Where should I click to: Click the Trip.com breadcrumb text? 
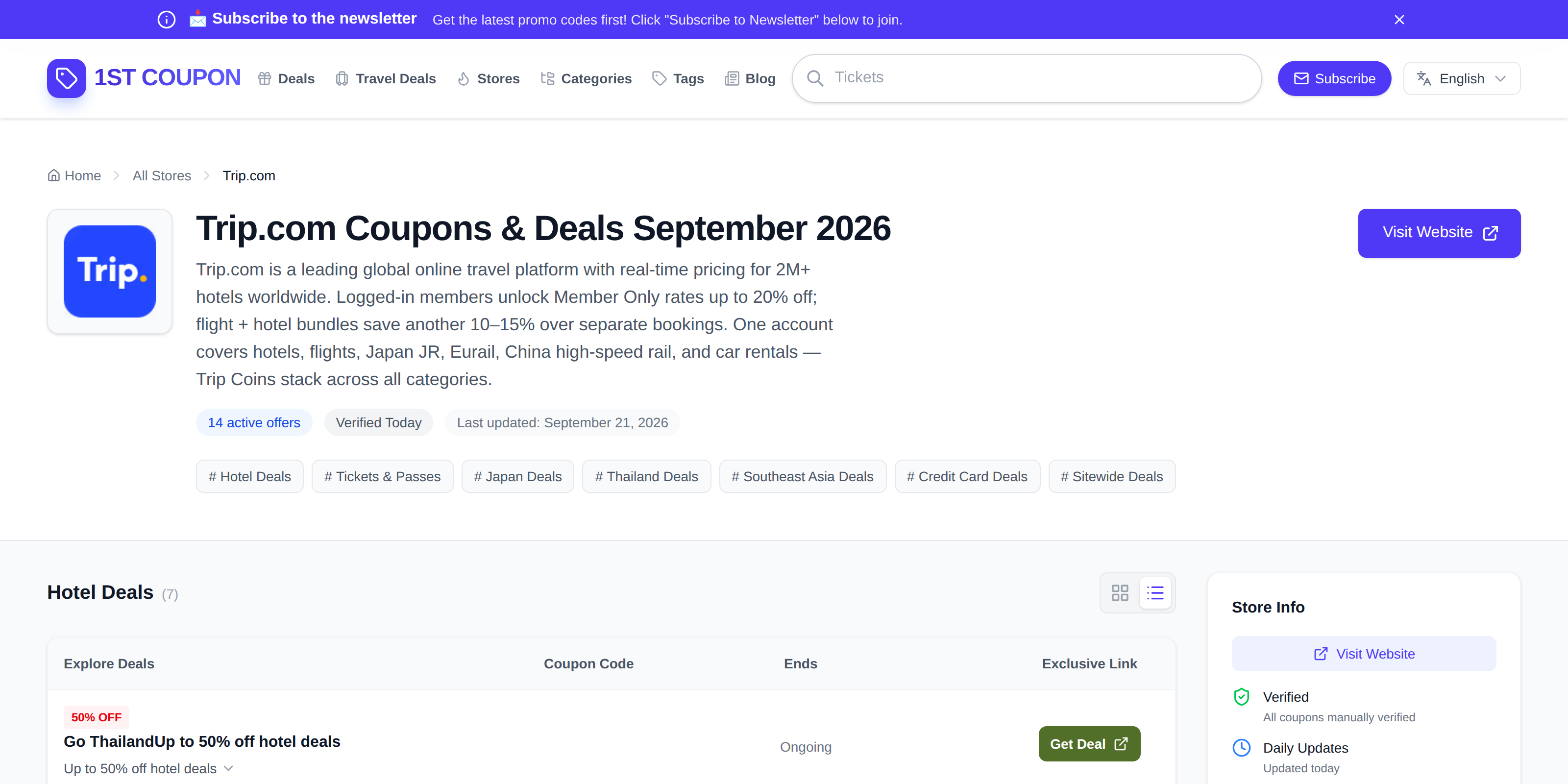(249, 175)
